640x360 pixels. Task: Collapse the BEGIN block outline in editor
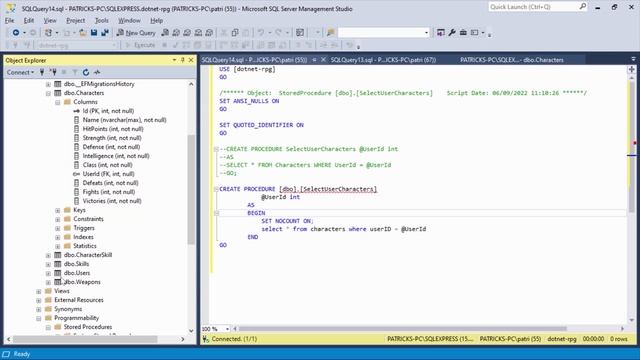[x=216, y=213]
